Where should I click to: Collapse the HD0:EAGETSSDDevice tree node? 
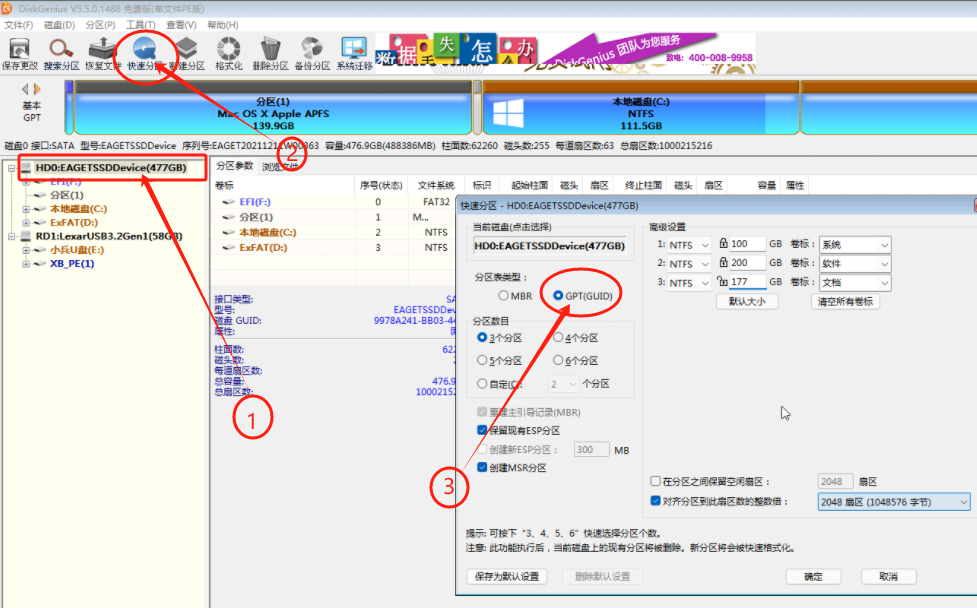[x=11, y=168]
